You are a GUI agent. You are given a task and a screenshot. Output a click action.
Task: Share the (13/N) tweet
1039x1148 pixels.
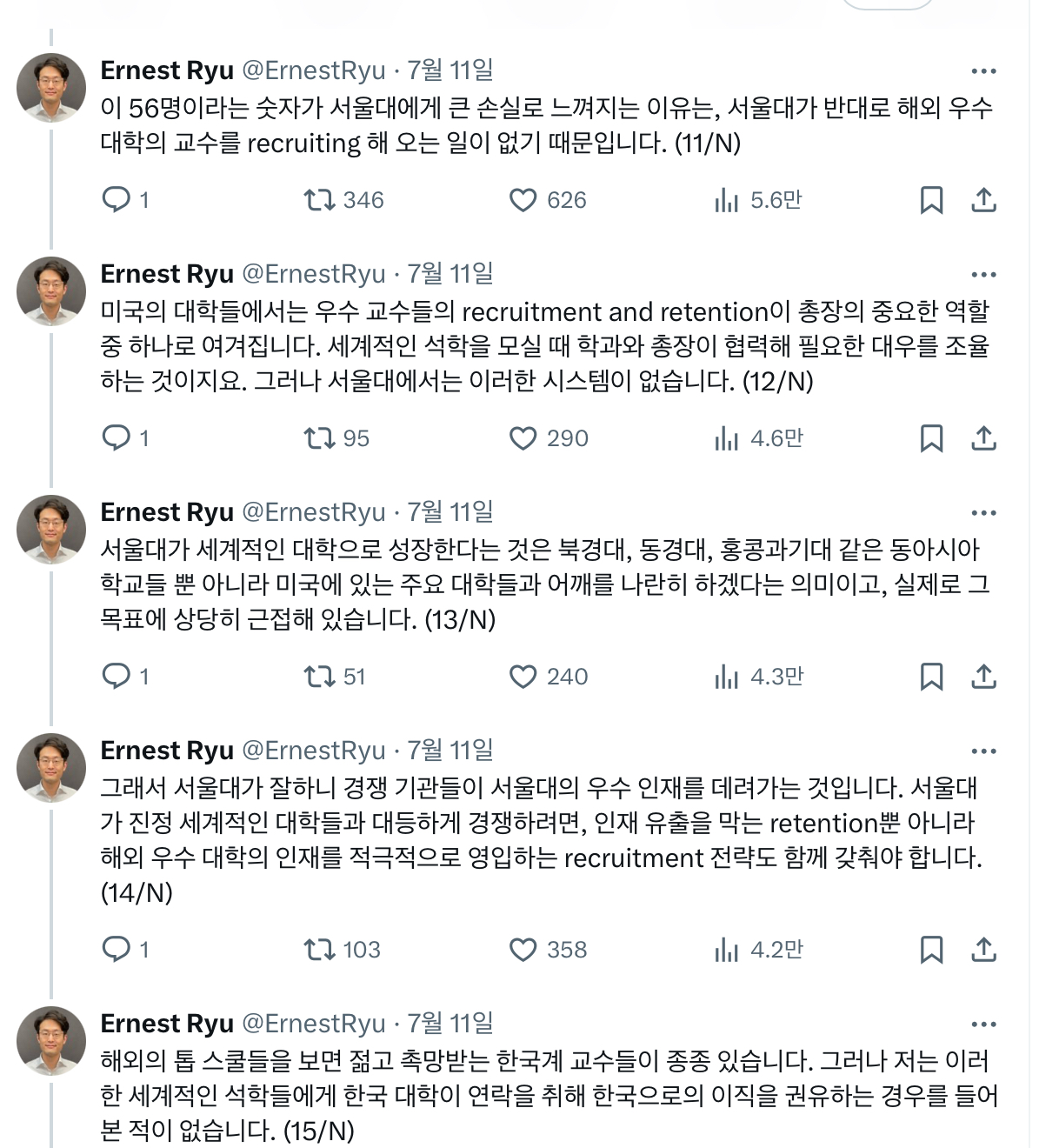(x=983, y=677)
